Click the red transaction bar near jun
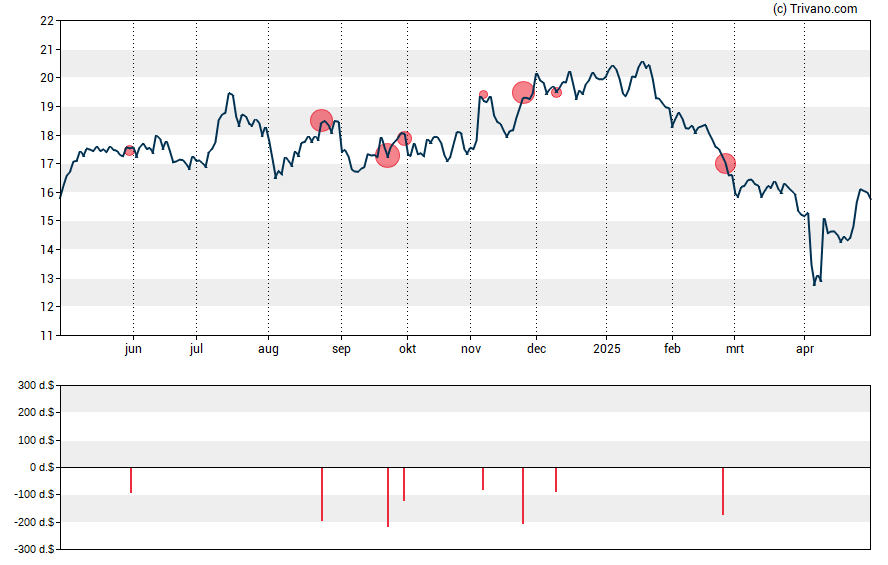 131,480
